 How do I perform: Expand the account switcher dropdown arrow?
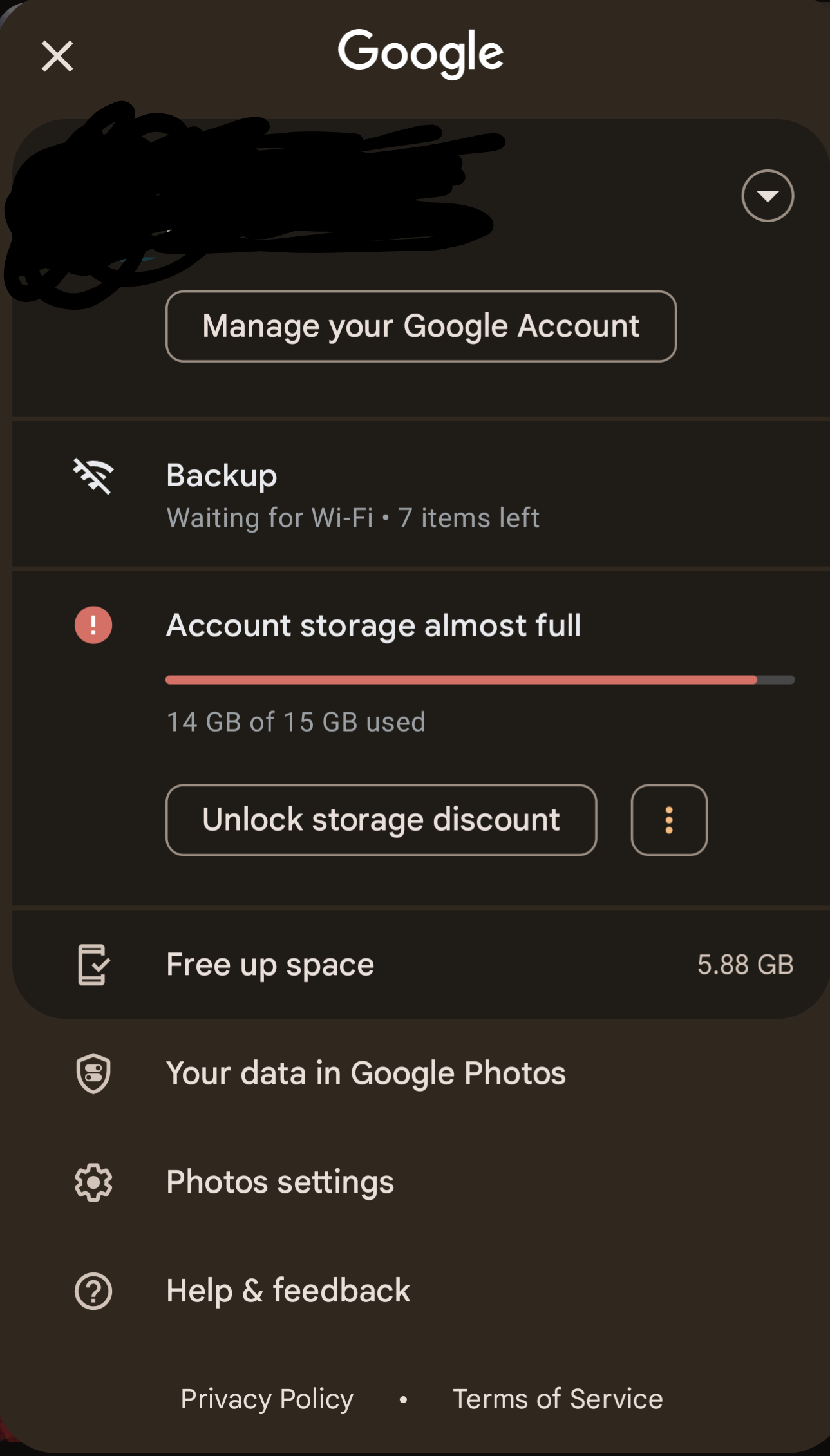[x=768, y=196]
